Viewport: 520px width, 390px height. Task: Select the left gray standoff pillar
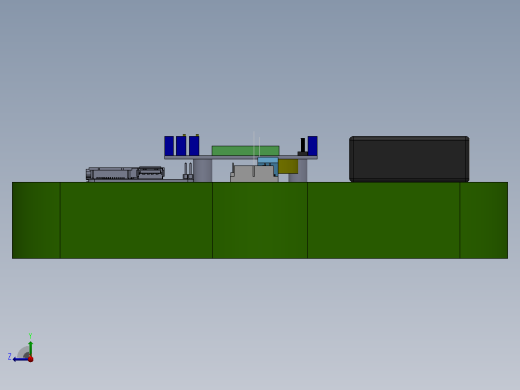[203, 170]
